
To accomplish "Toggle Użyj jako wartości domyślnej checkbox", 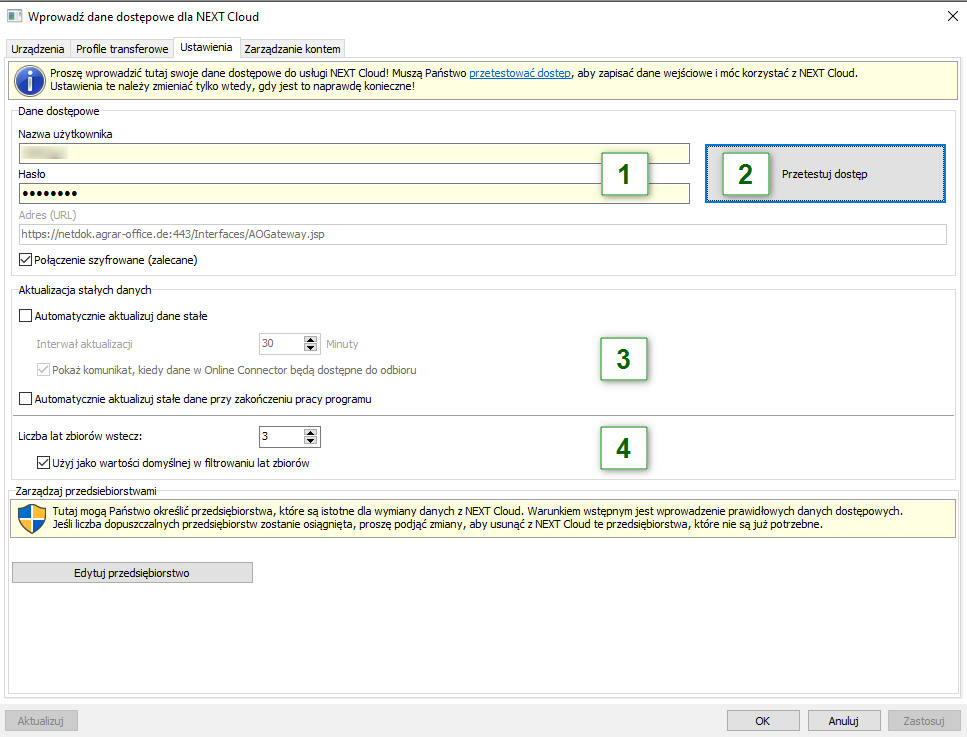I will click(43, 463).
